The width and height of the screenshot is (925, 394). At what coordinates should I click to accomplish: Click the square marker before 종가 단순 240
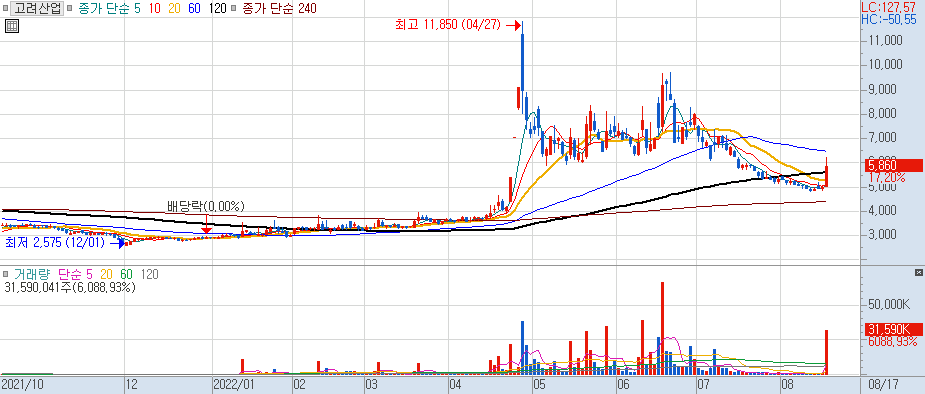tap(234, 9)
